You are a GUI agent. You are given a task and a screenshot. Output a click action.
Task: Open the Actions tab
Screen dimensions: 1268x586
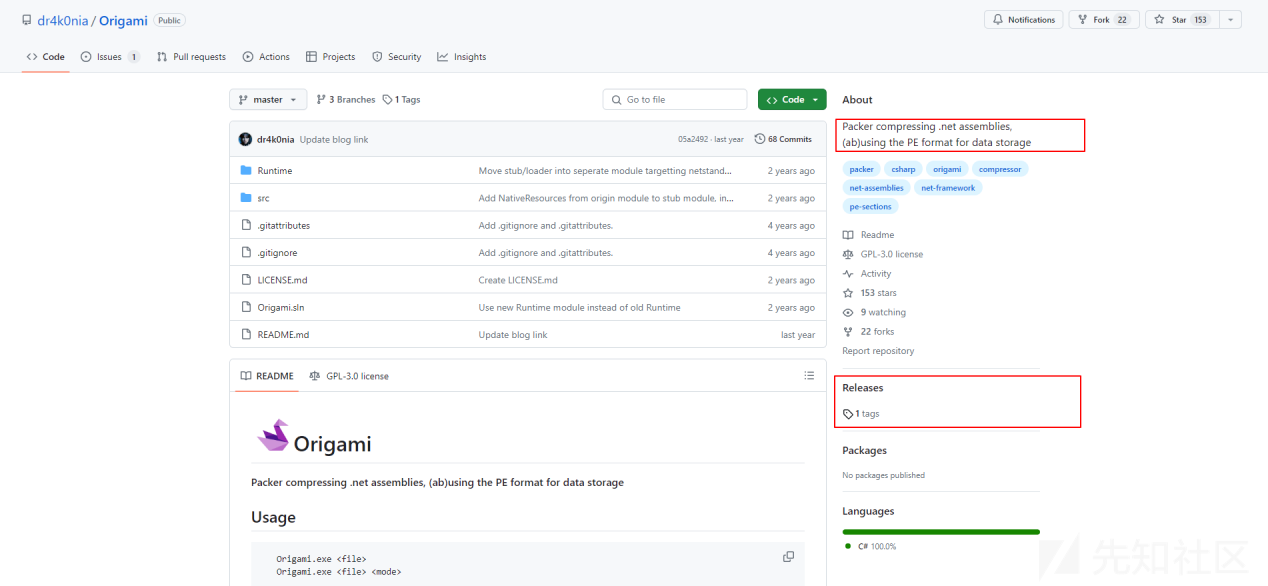click(266, 57)
